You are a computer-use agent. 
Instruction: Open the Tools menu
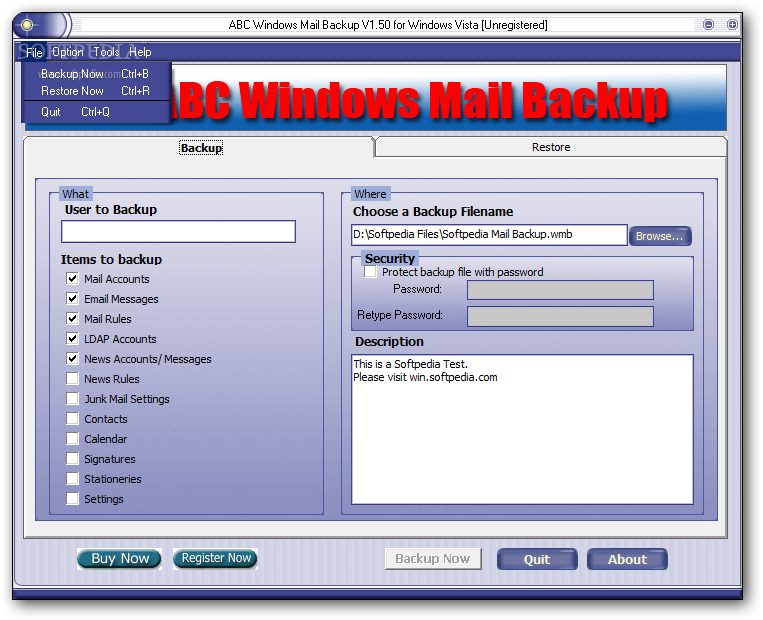[106, 52]
